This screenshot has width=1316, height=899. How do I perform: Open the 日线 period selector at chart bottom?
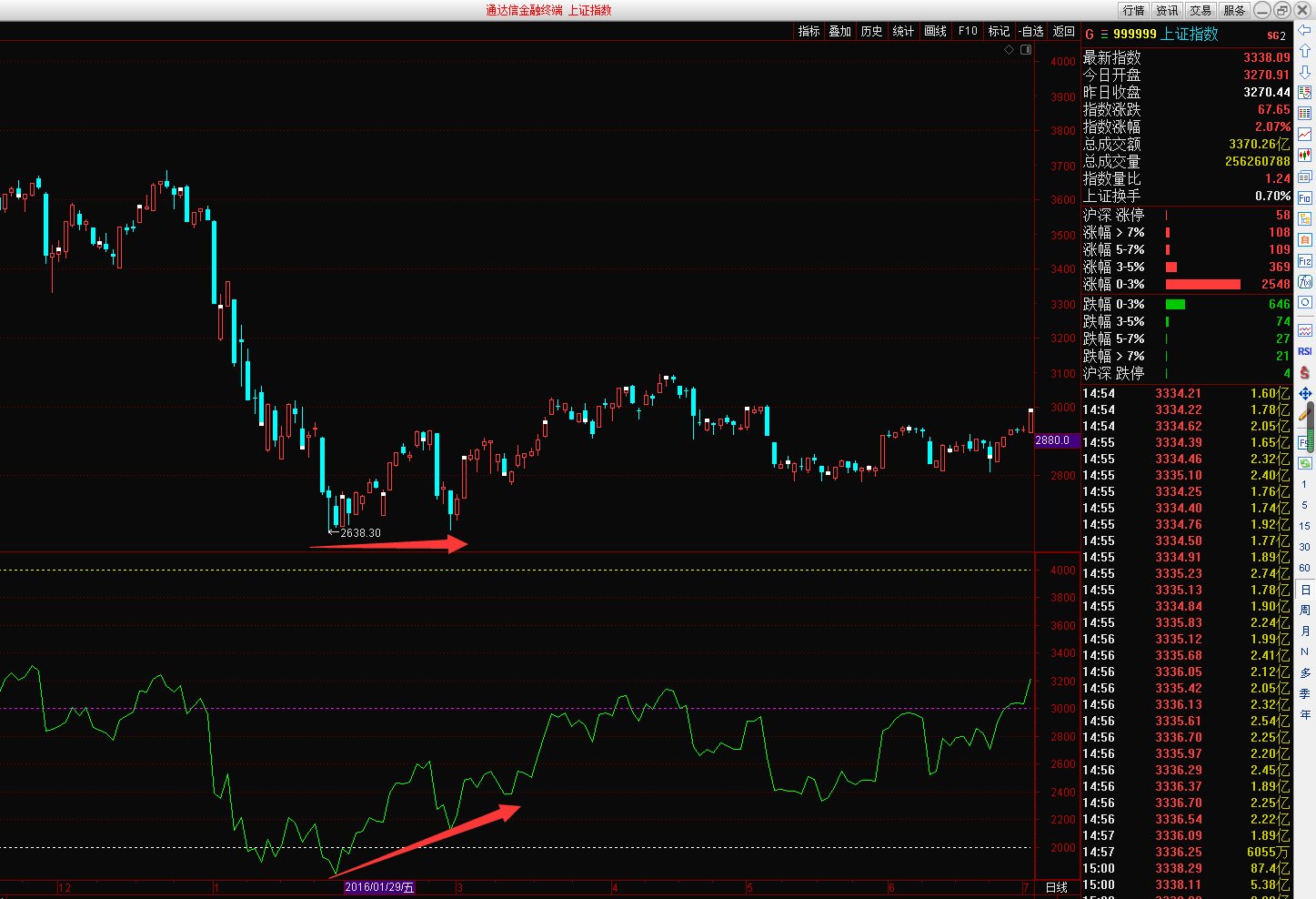point(1057,887)
